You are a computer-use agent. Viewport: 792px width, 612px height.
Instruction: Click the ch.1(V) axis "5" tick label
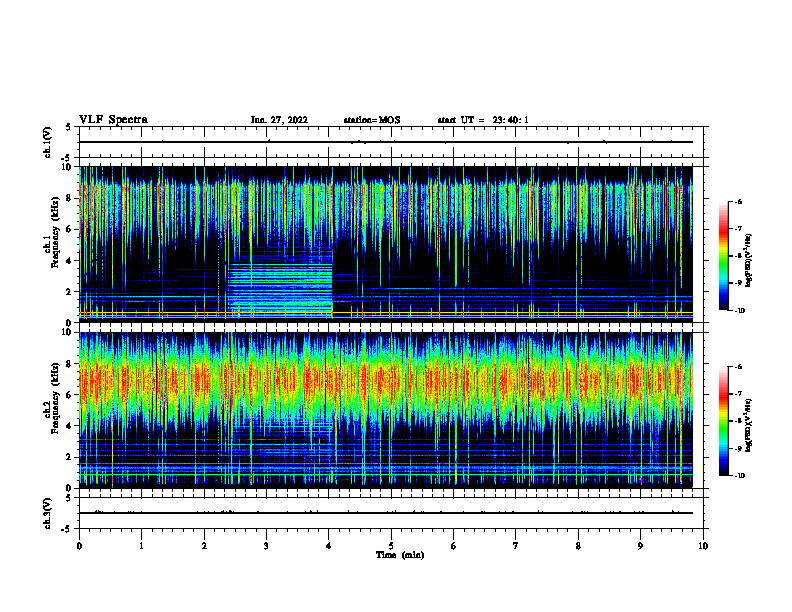tap(69, 128)
